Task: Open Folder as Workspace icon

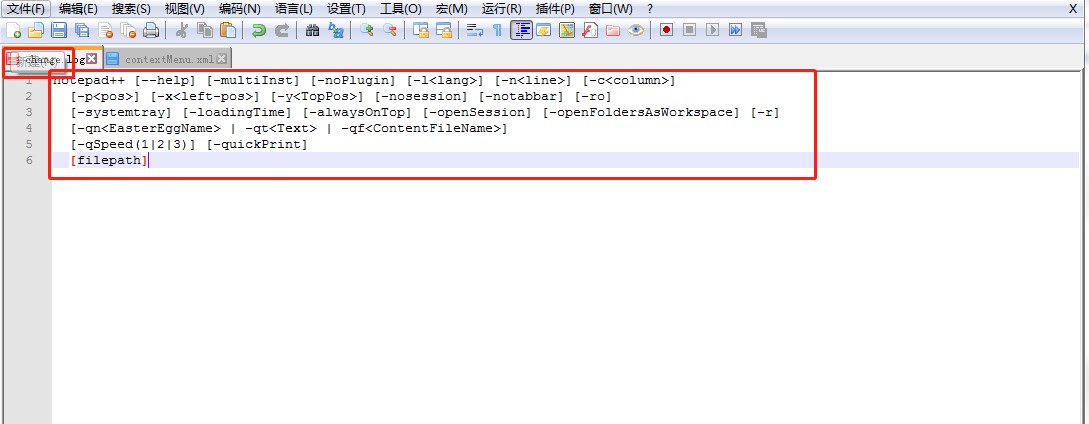Action: tap(613, 30)
